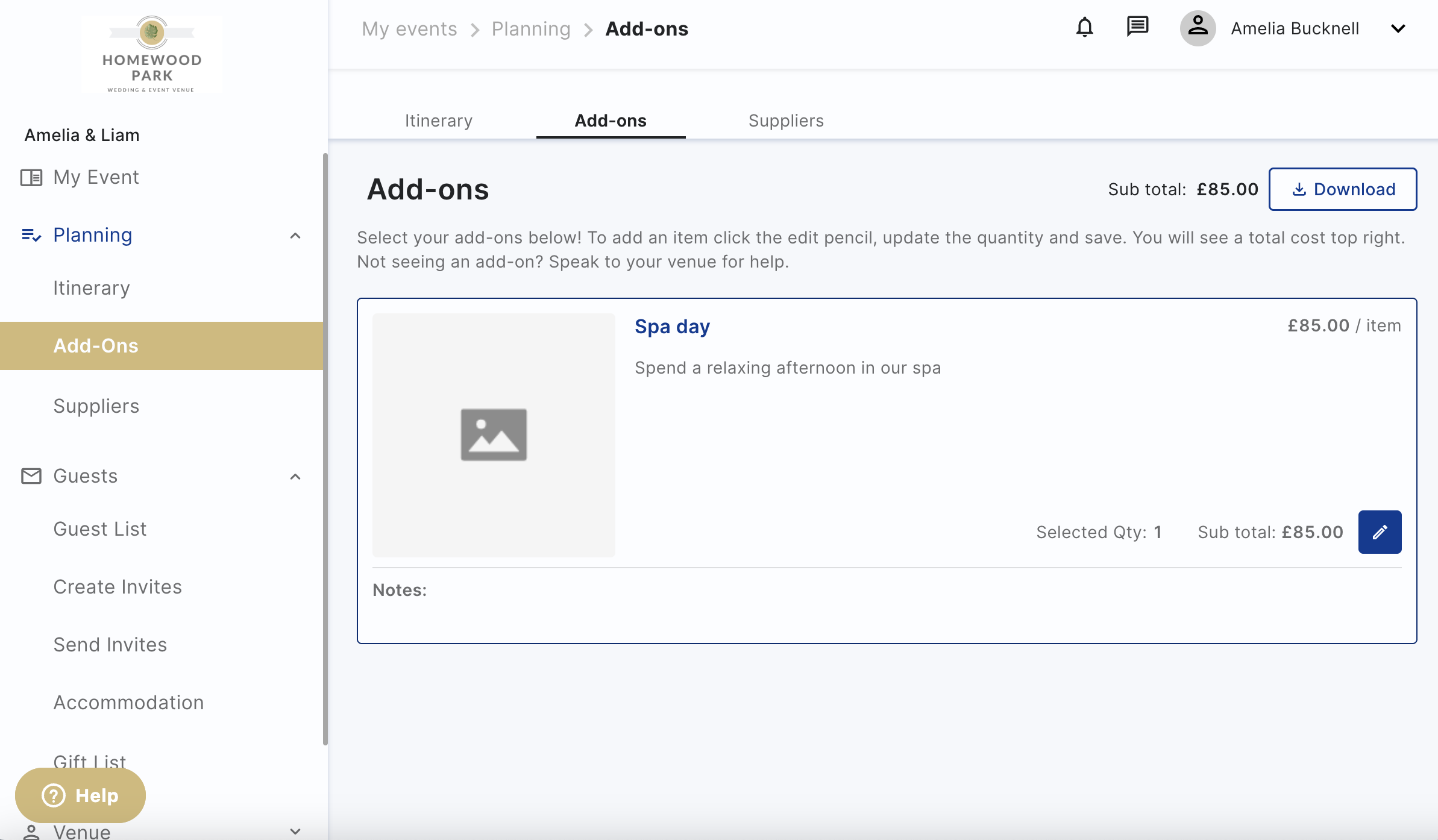This screenshot has width=1438, height=840.
Task: Click the Homewood Park logo
Action: (151, 54)
